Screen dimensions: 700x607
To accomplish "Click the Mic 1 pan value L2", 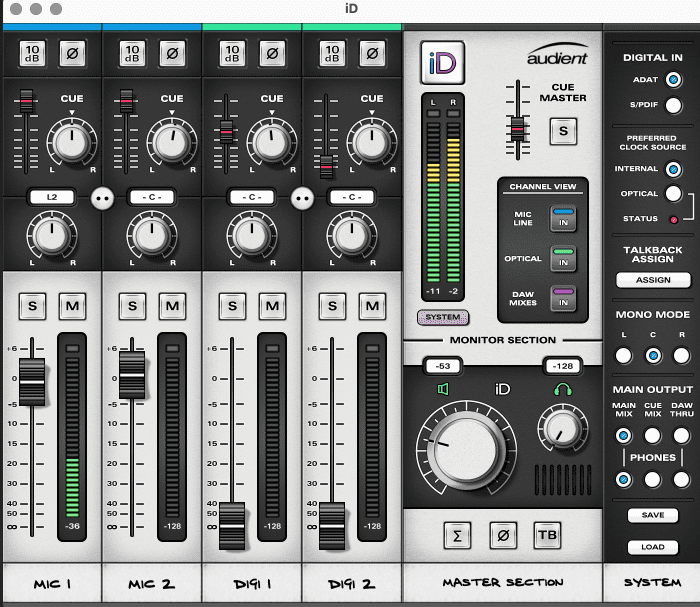I will tap(52, 197).
